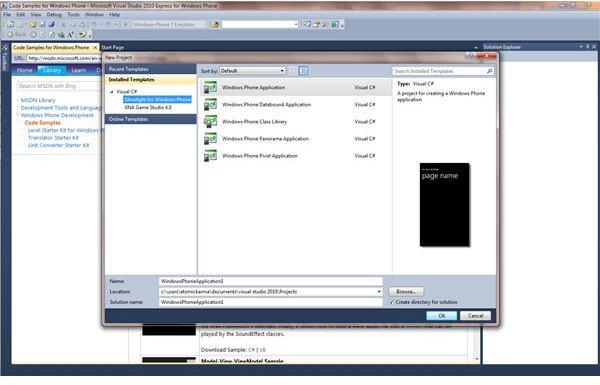Open the Windows Phone 7 Emulator target dropdown

(204, 24)
